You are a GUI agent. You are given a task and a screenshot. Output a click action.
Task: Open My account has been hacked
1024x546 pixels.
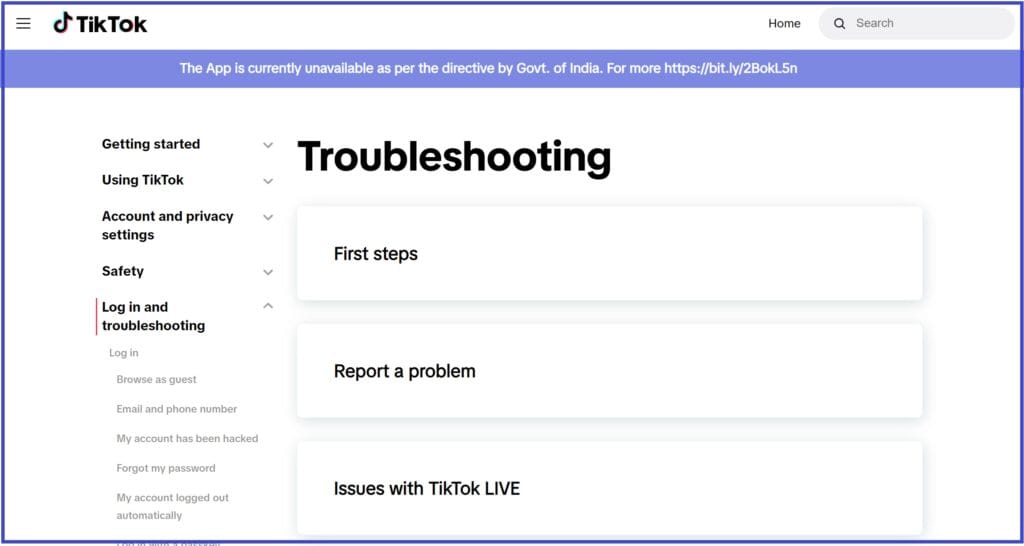pyautogui.click(x=187, y=438)
